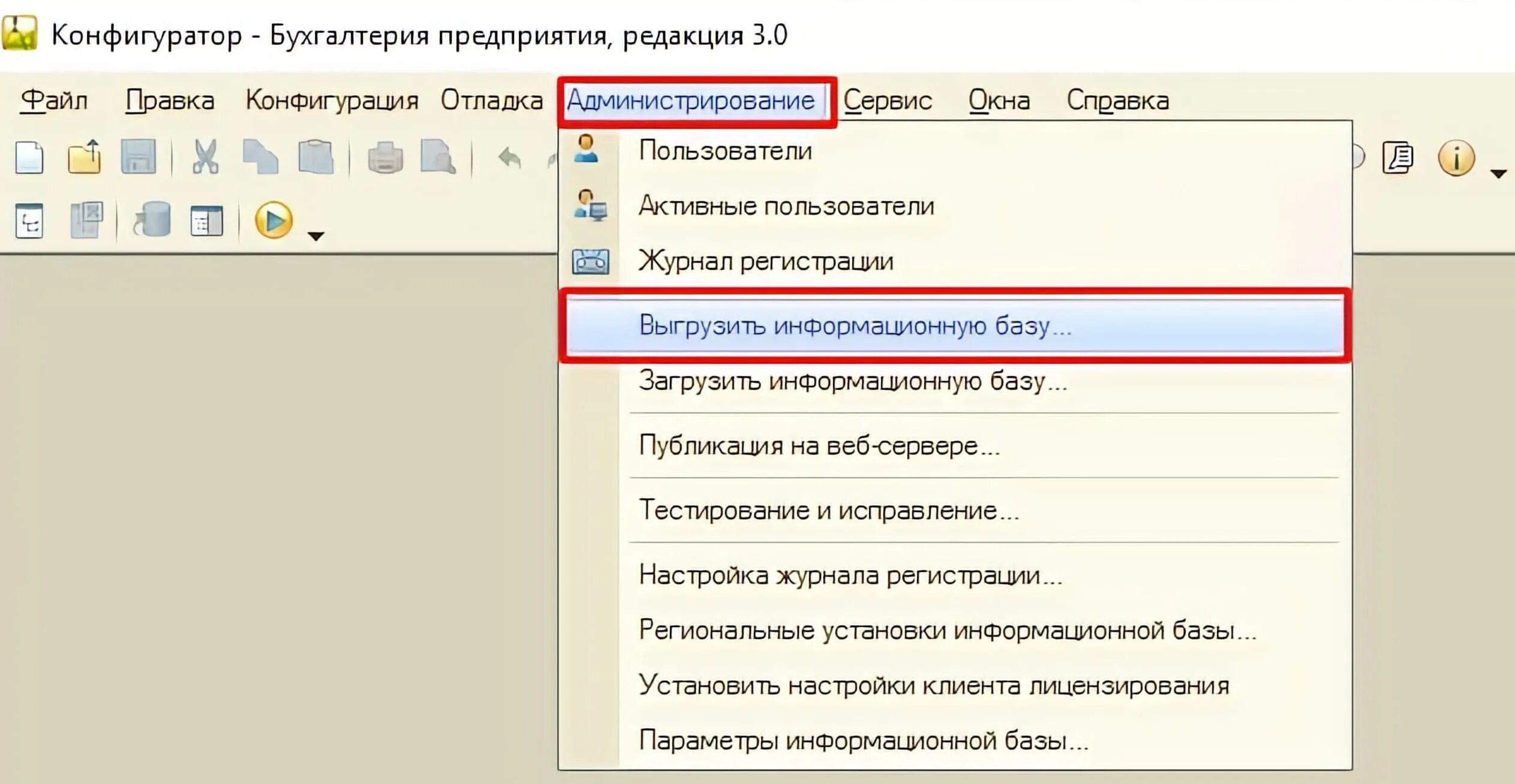The width and height of the screenshot is (1515, 784).
Task: Open the Сервис menu
Action: (x=887, y=101)
